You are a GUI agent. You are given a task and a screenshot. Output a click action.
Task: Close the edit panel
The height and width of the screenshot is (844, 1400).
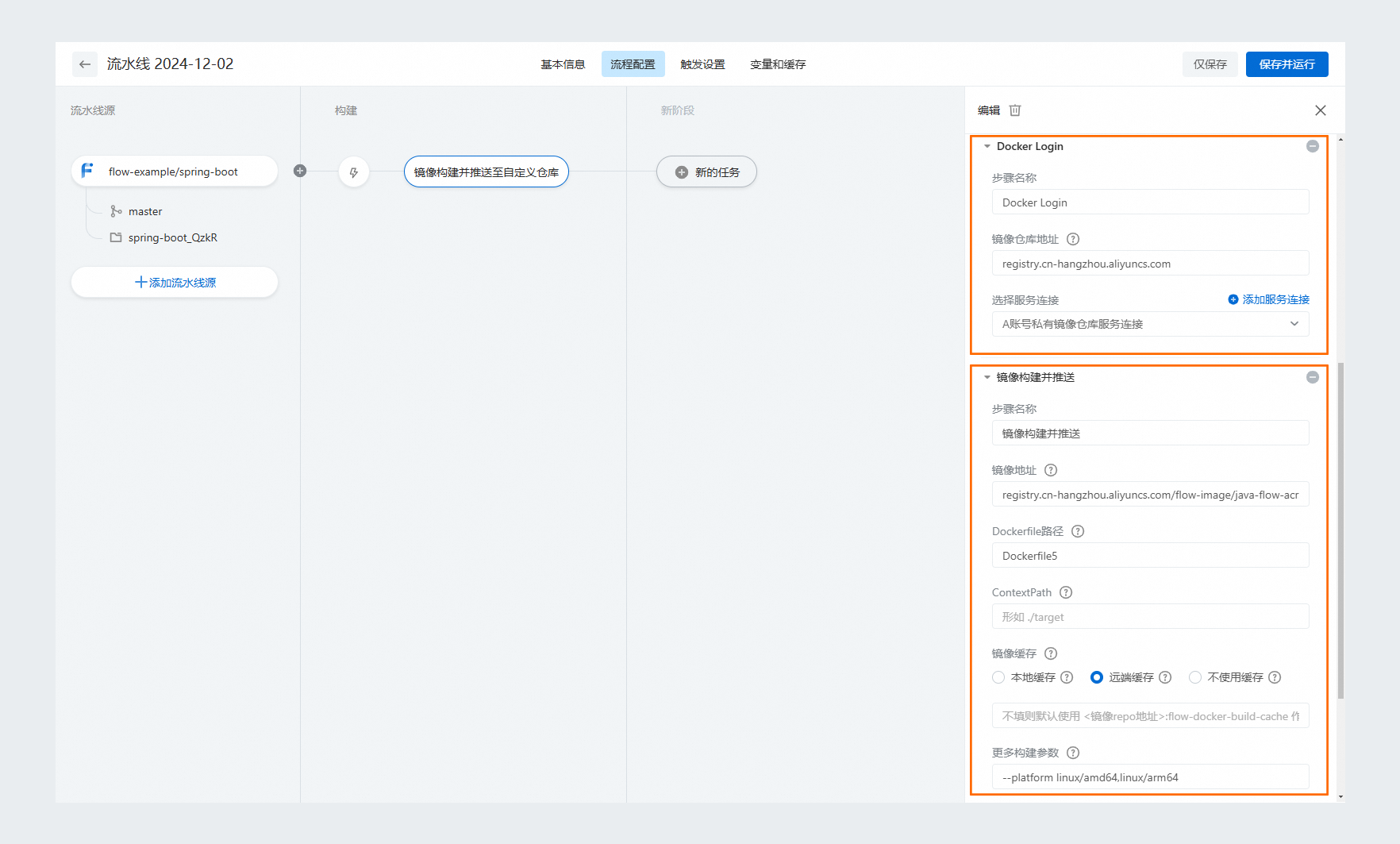1321,110
